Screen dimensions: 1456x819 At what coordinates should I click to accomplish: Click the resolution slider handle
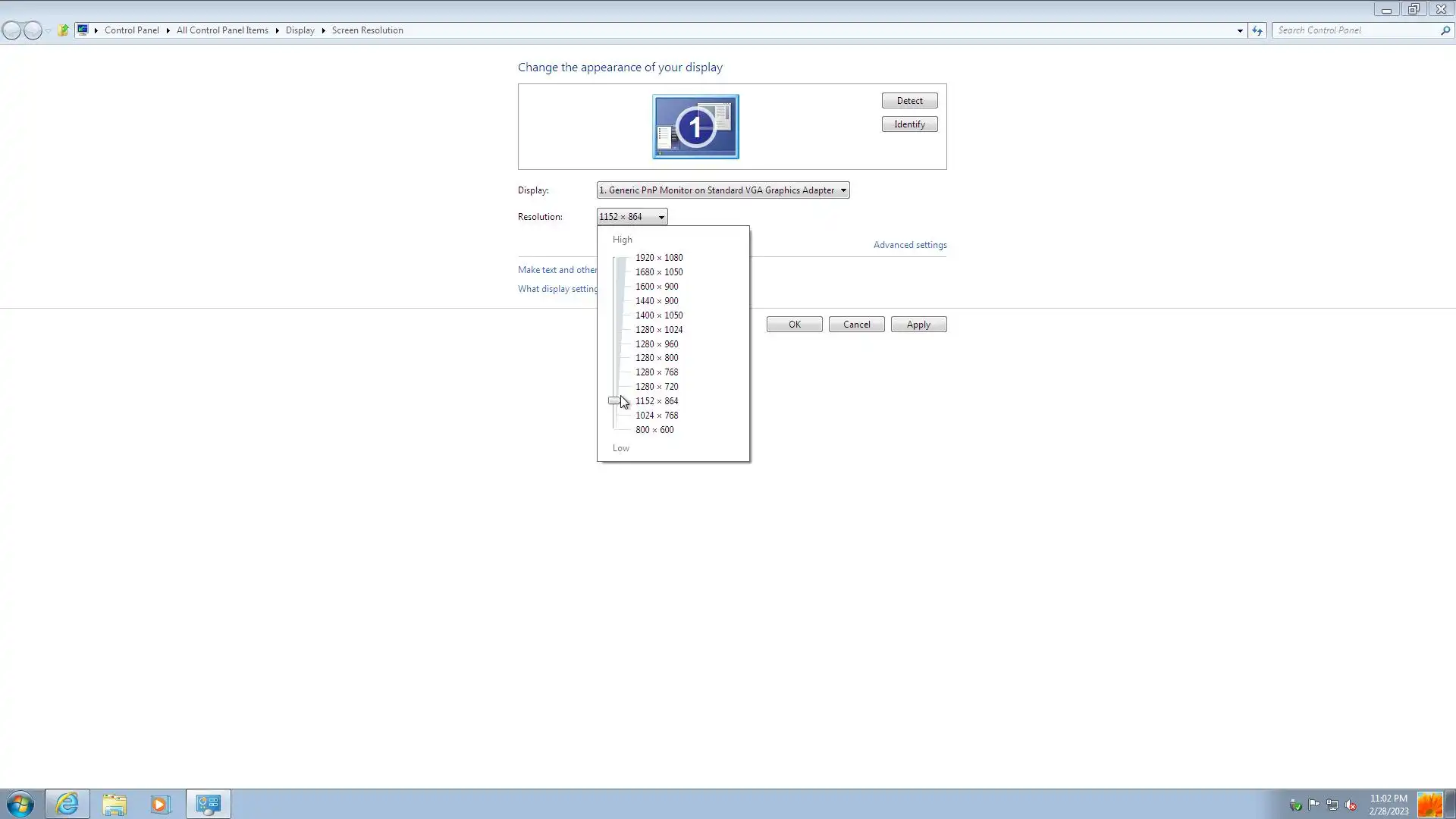click(614, 401)
